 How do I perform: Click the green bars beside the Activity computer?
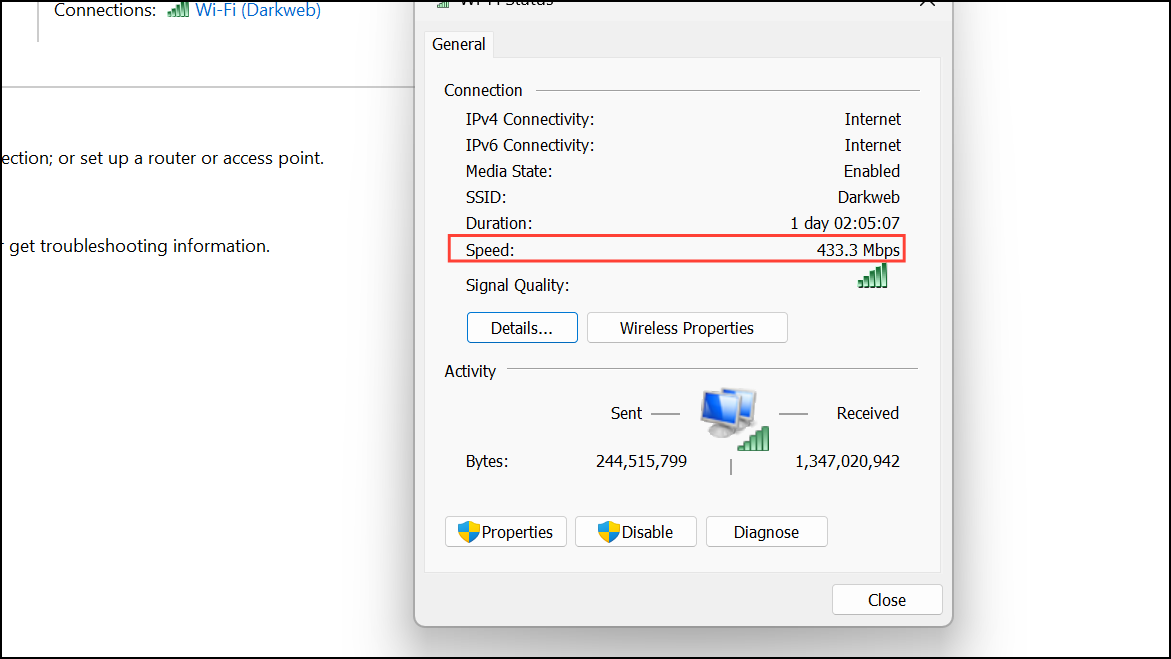coord(754,440)
